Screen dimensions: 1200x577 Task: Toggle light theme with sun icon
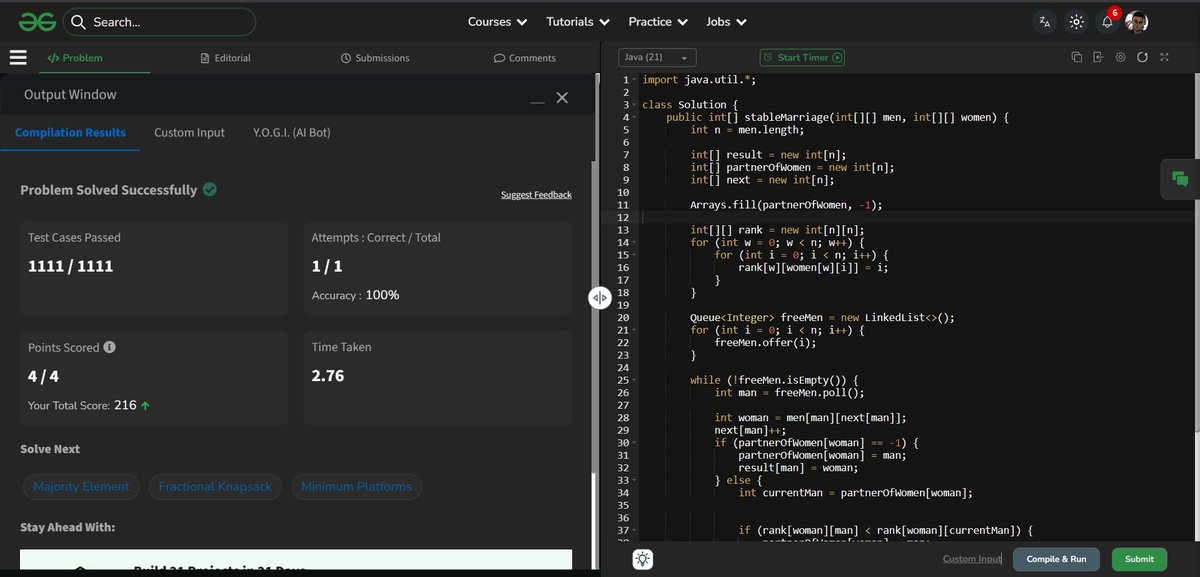[1076, 21]
